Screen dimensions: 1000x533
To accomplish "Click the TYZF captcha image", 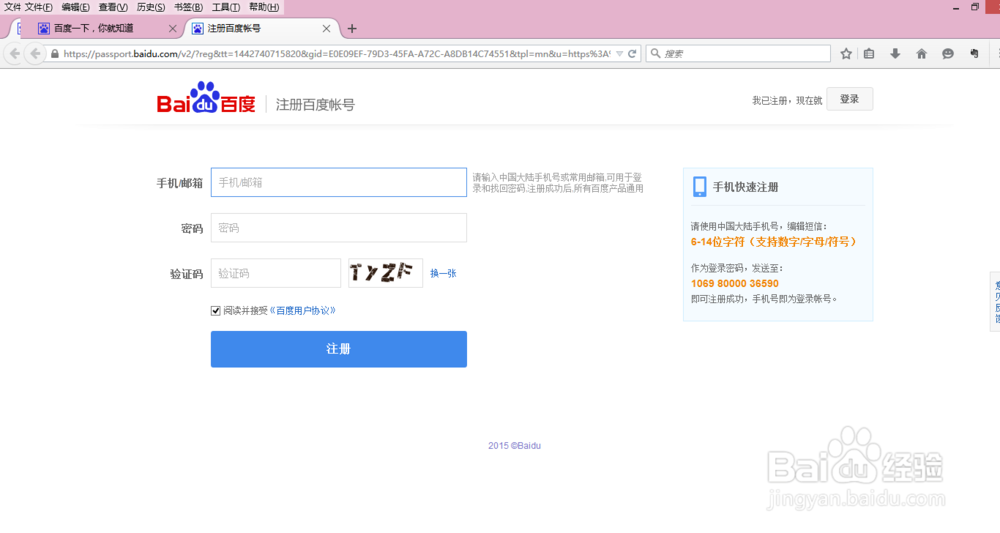I will [385, 273].
